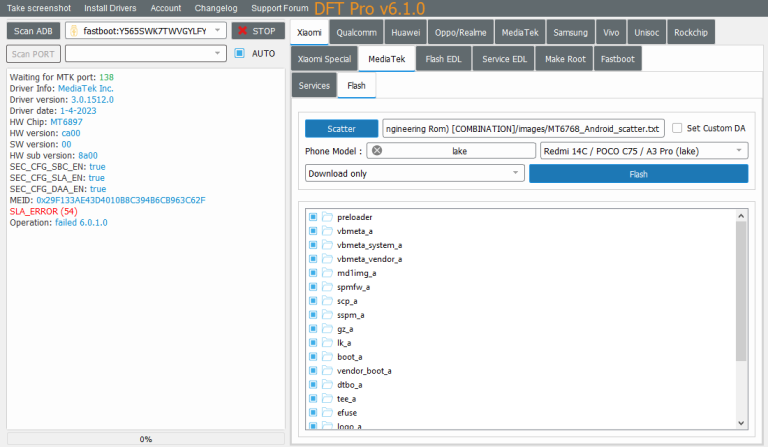Click the Scan ADB button
768x447 pixels.
[x=33, y=31]
